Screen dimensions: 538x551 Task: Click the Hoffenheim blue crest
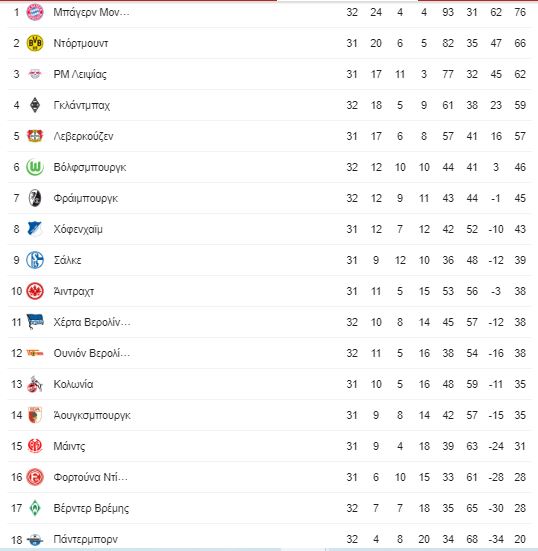point(35,229)
